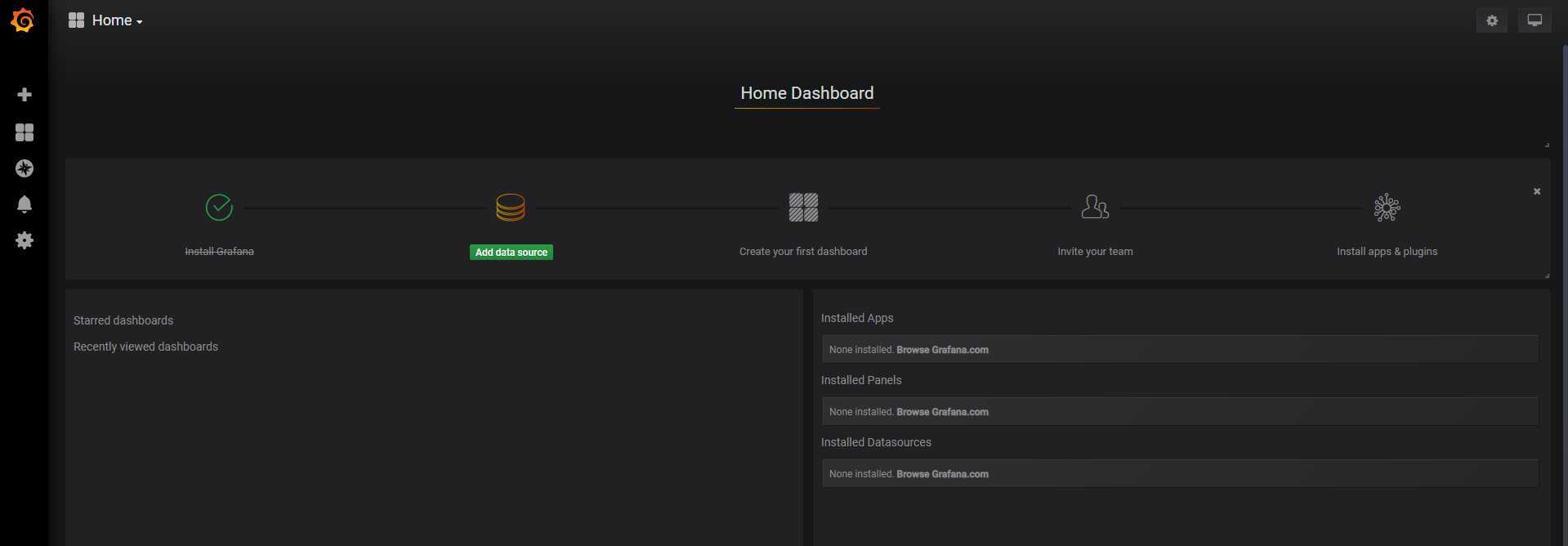Click the dashboards grid icon beside Home
The height and width of the screenshot is (546, 1568).
(x=76, y=20)
